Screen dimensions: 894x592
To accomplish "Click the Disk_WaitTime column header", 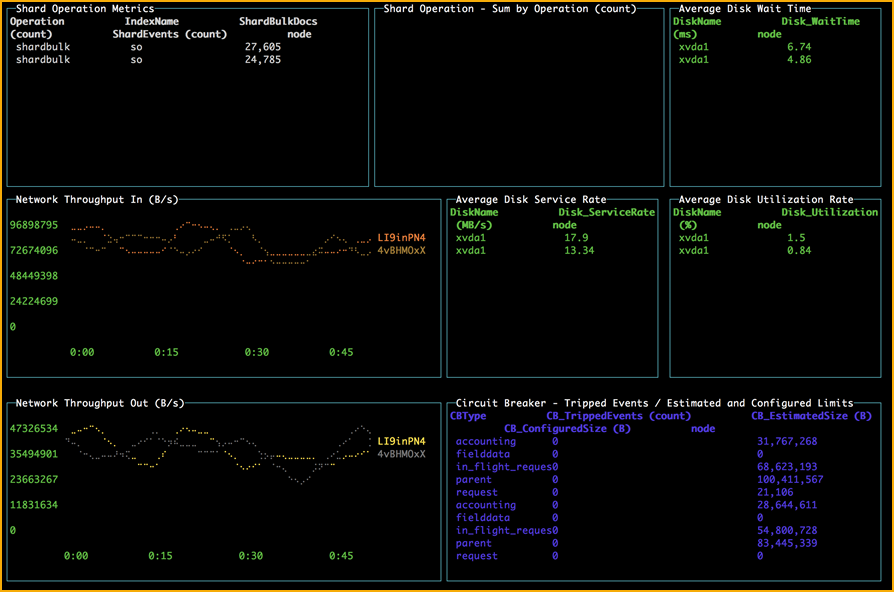I will pos(821,21).
